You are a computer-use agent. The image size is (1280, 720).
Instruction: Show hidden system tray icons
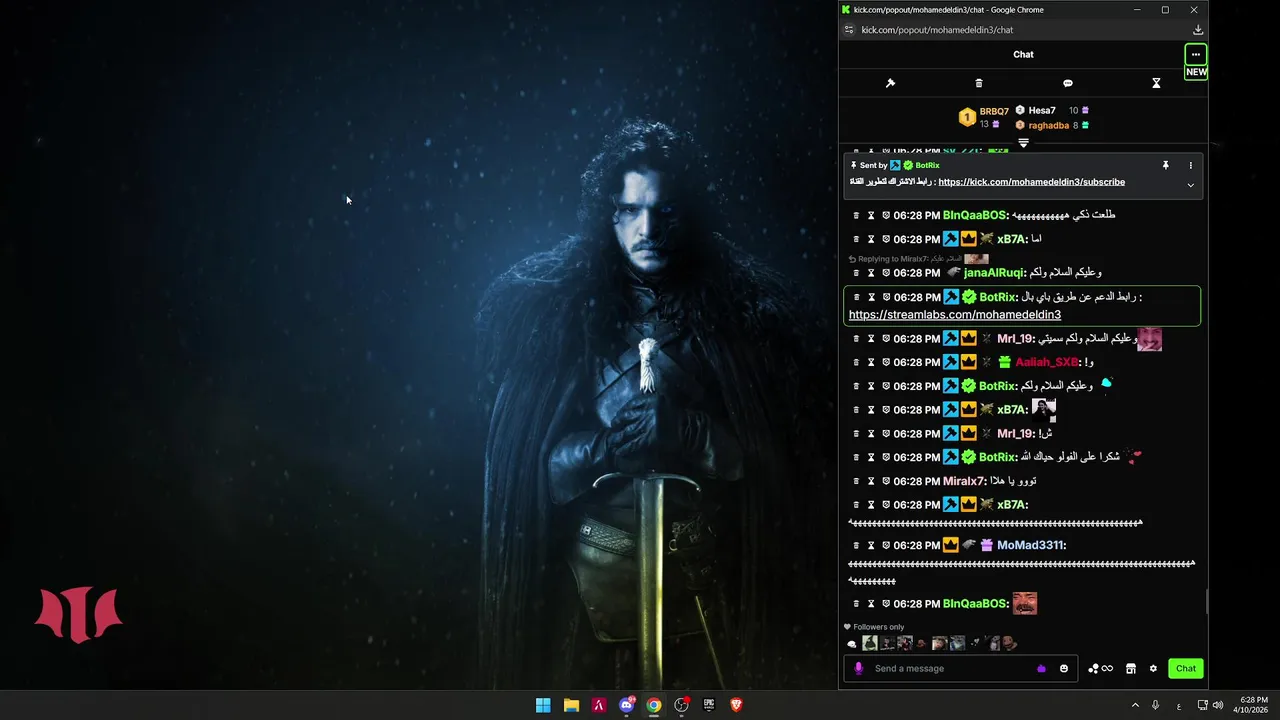point(1135,705)
